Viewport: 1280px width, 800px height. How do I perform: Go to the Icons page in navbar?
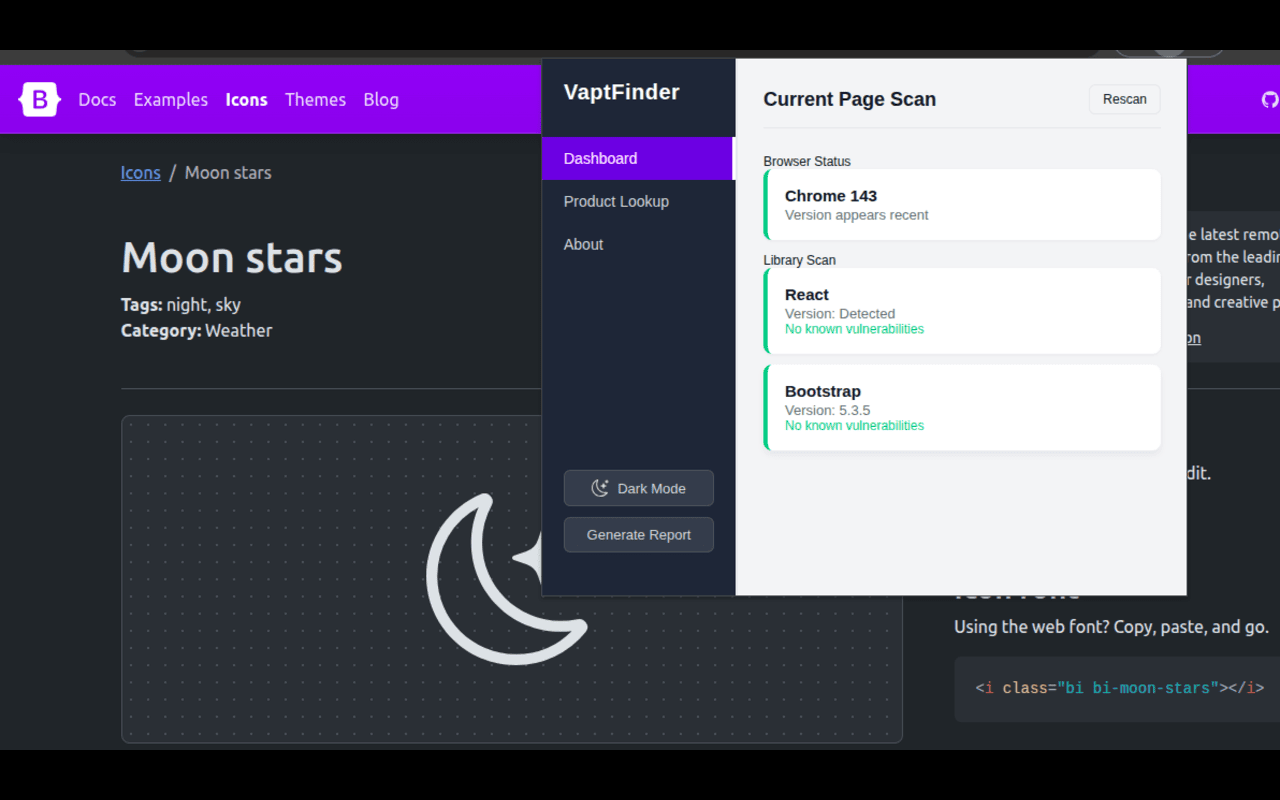point(246,99)
